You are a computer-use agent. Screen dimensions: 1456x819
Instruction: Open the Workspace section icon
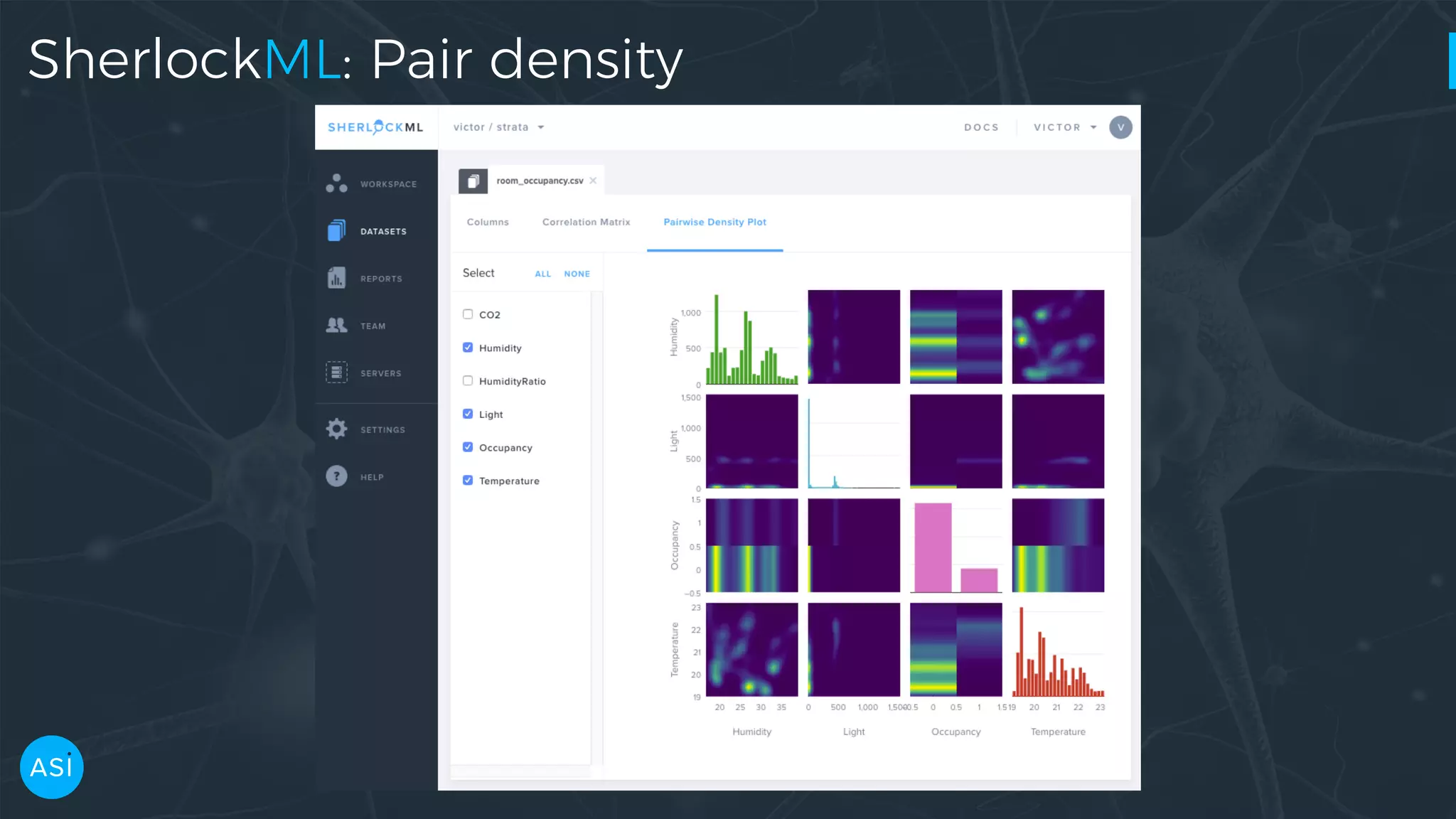click(x=336, y=183)
